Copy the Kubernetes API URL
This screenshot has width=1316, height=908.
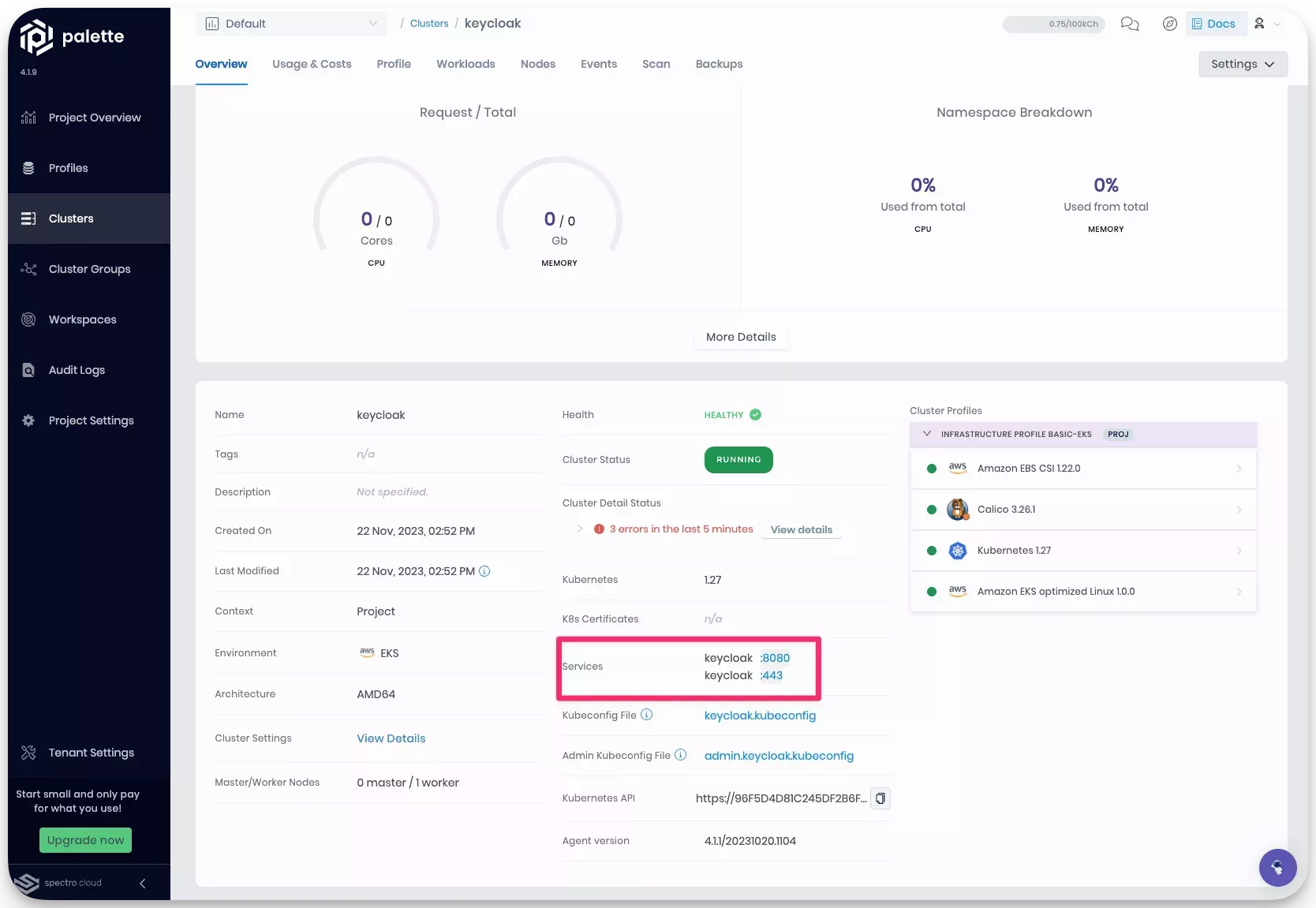coord(880,798)
